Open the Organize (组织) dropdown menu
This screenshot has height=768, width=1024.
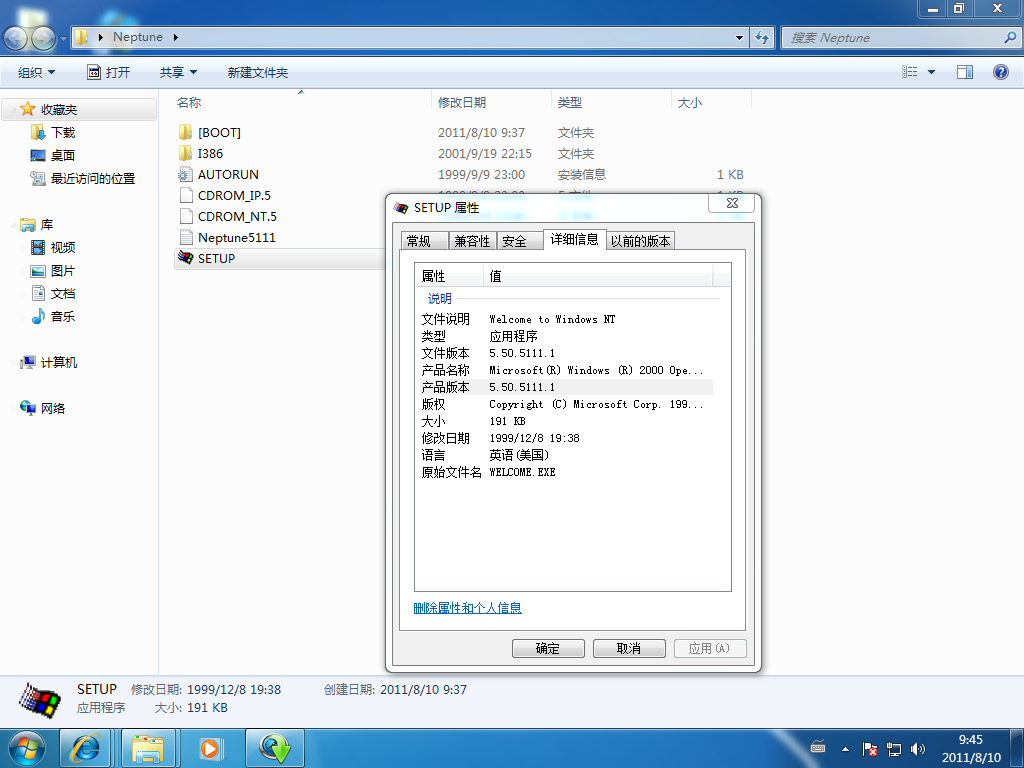pos(37,72)
